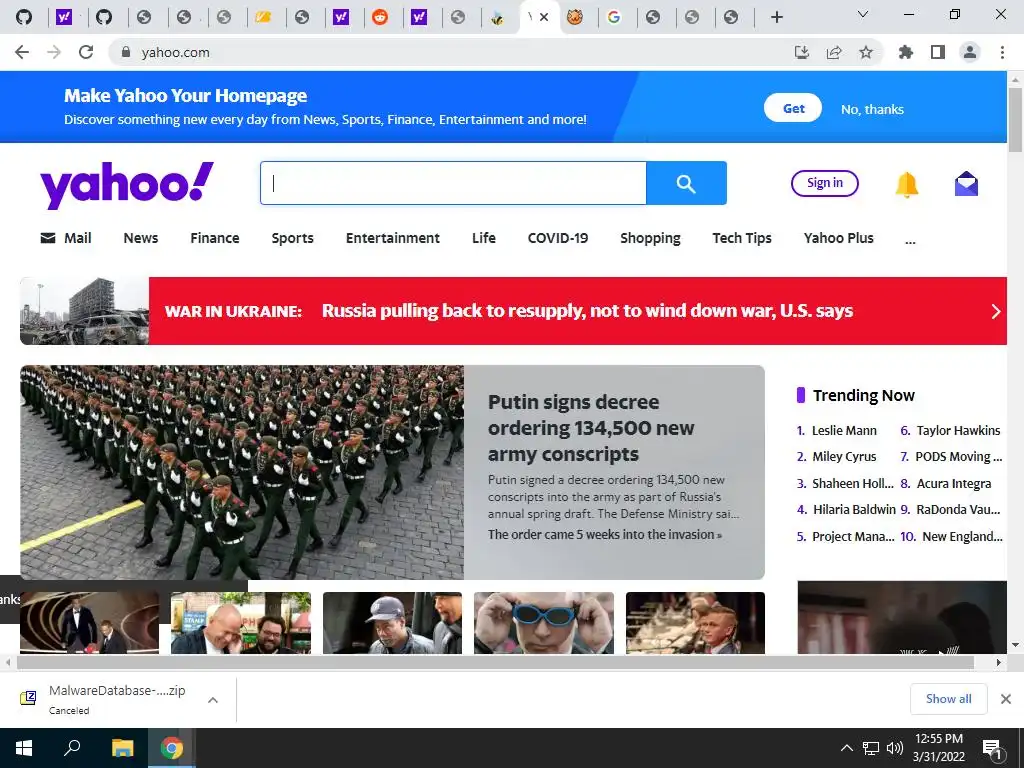The image size is (1024, 768).
Task: Open the Putin signs decree headline
Action: 591,428
